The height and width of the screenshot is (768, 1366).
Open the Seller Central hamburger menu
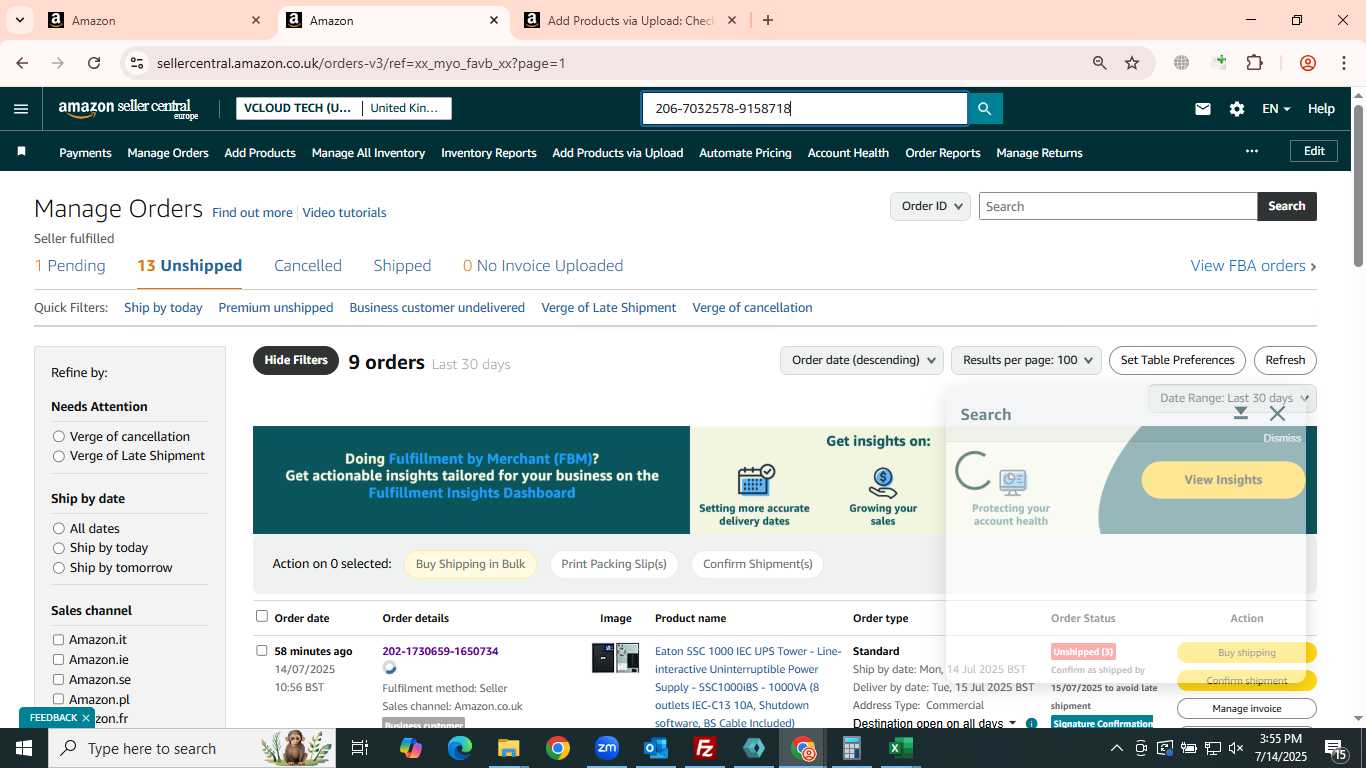tap(21, 109)
